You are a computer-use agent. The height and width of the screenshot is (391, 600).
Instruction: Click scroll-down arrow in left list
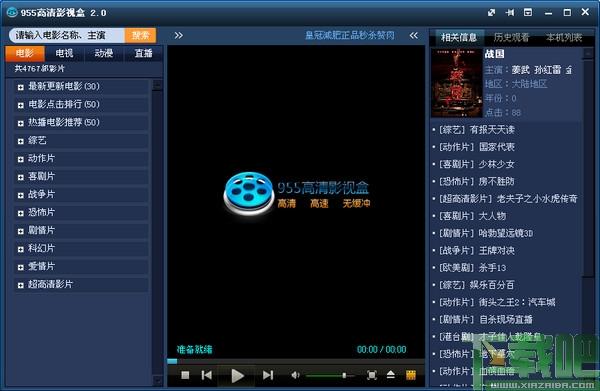tap(157, 380)
